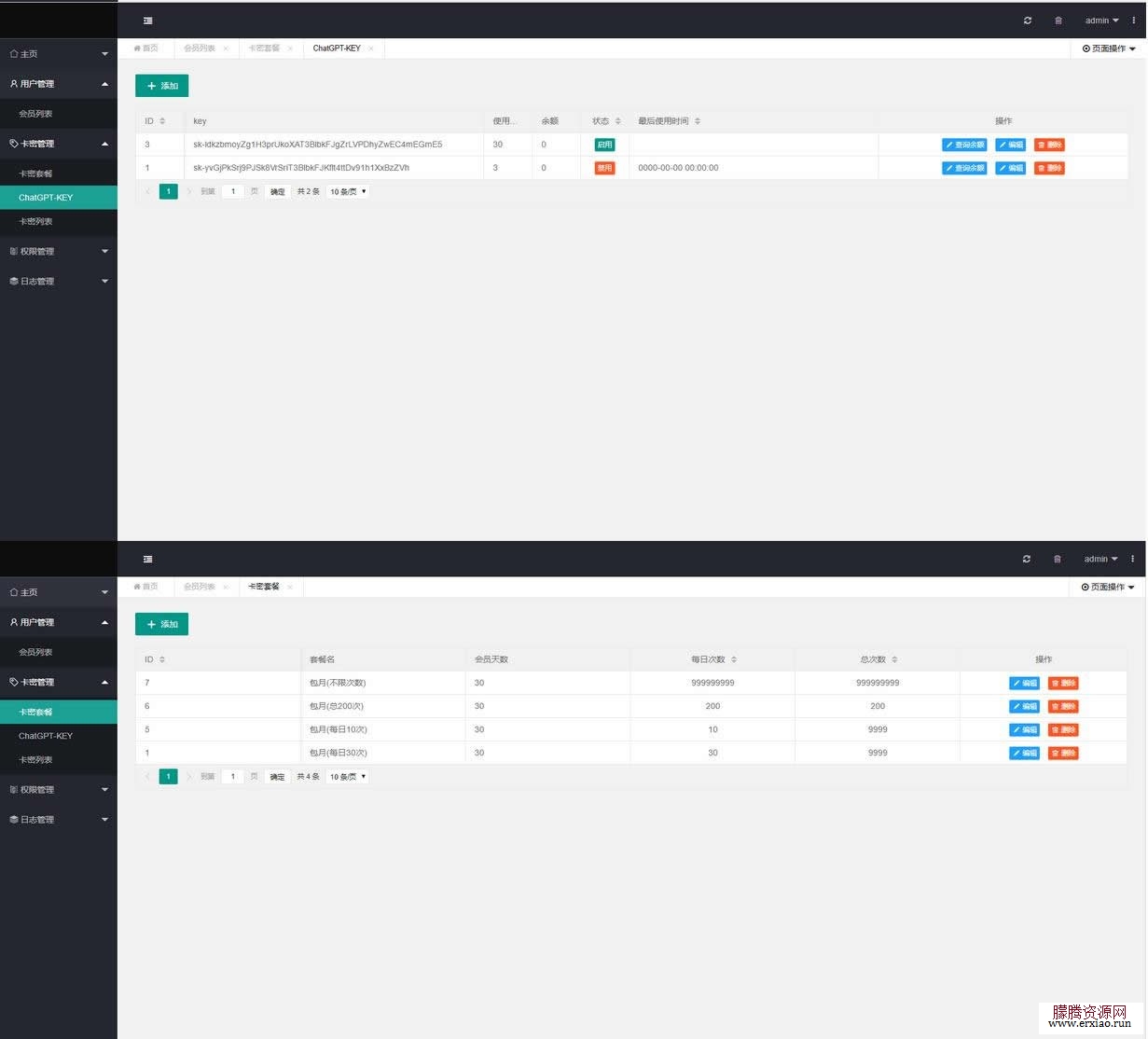Edit the 包月(不限次数) package row
Screen dimensions: 1148x1039
coord(1025,683)
